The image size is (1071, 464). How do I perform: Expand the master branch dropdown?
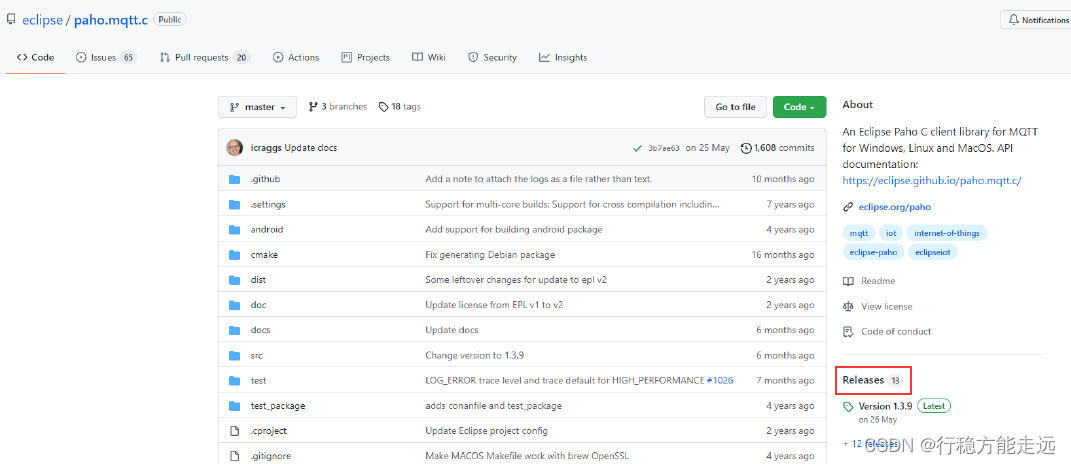(258, 107)
